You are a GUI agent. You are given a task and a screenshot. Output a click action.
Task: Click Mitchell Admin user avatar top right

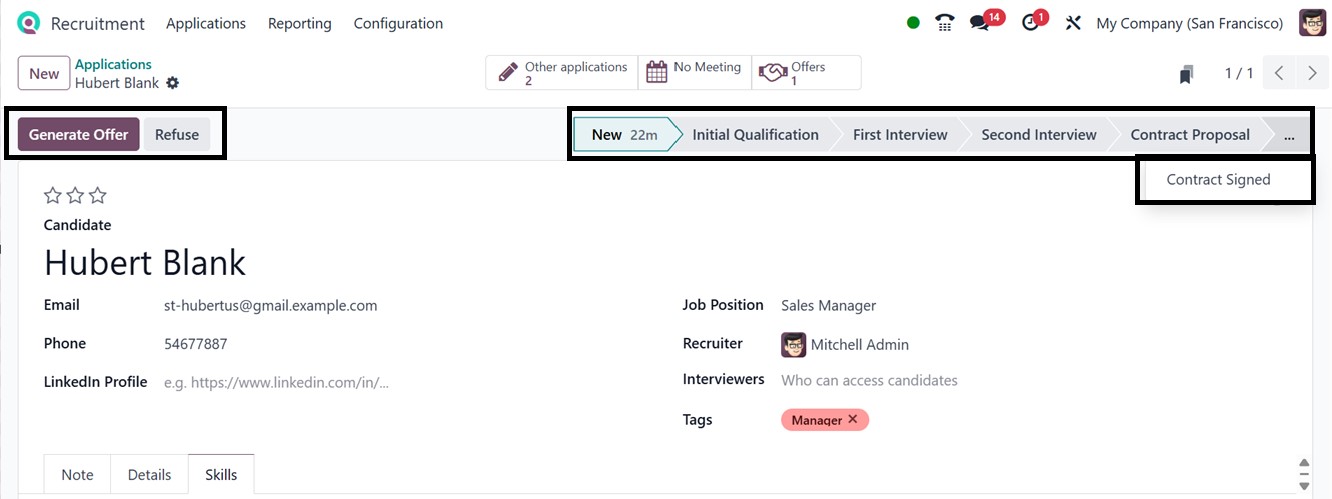(x=1312, y=23)
